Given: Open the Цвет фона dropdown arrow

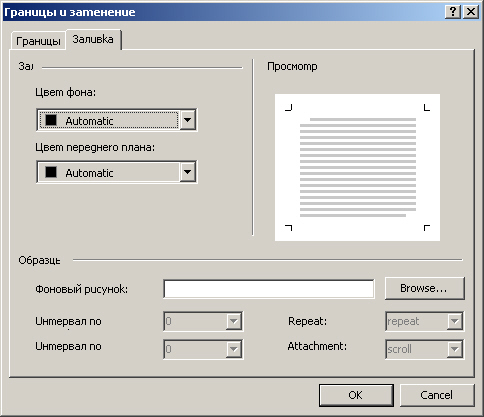Looking at the screenshot, I should 188,120.
